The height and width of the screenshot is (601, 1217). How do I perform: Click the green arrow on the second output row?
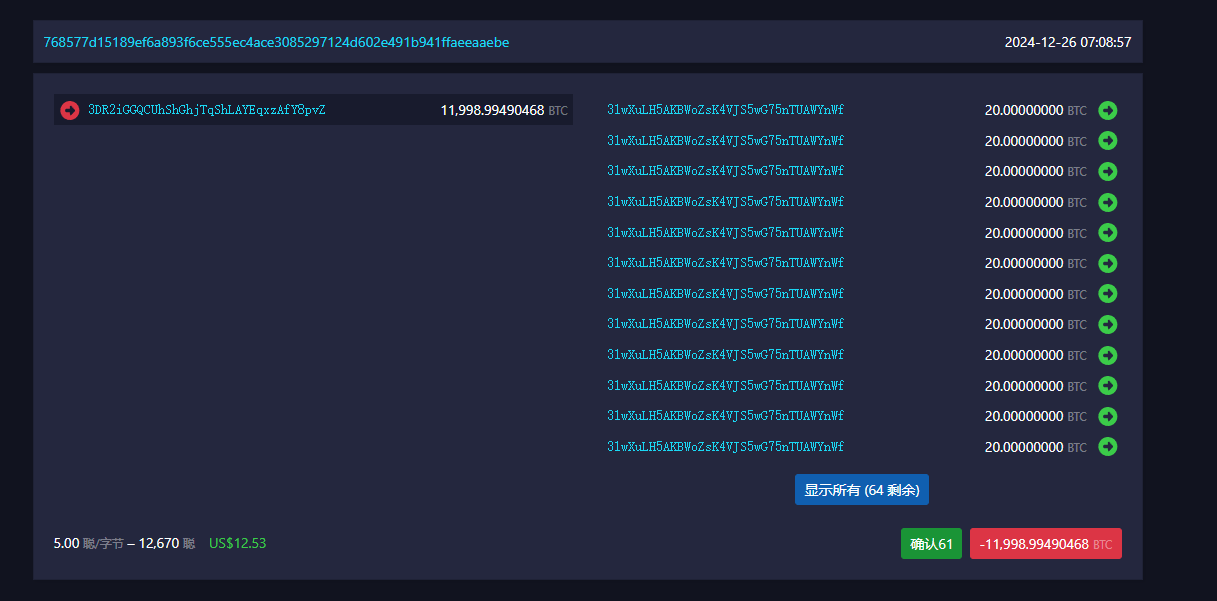[x=1107, y=141]
